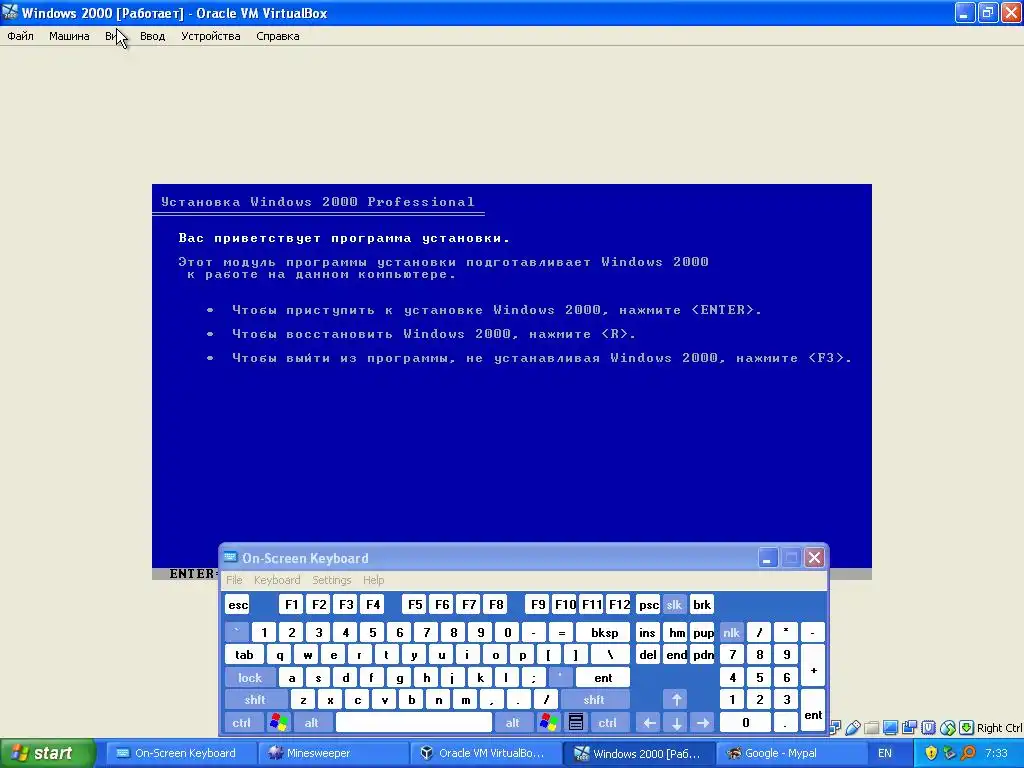1024x768 pixels.
Task: Click the left Windows logo key on keyboard
Action: (279, 722)
